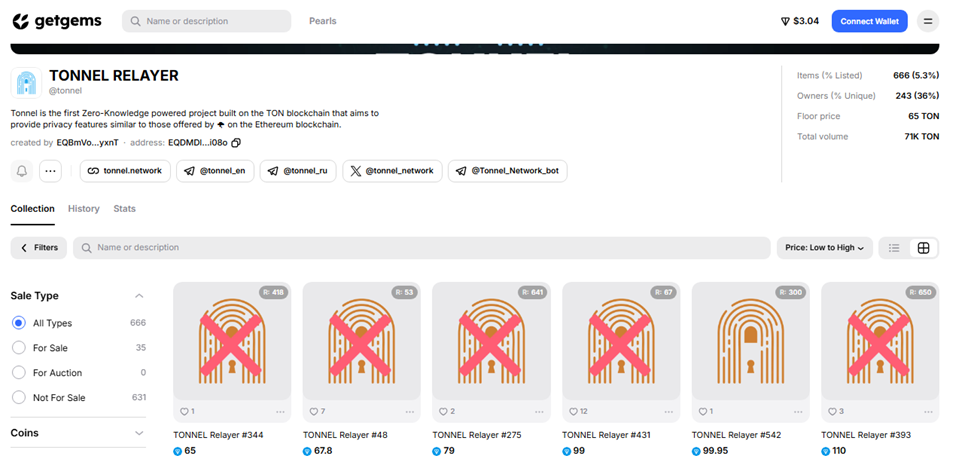Open the Price: Low to High dropdown
974x456 pixels.
(x=824, y=248)
